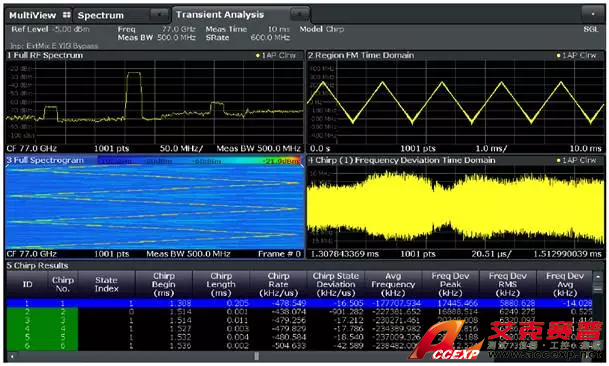Click trace indicator in Chirp Frequency Deviation window
Image resolution: width=609 pixels, height=366 pixels.
click(x=559, y=160)
